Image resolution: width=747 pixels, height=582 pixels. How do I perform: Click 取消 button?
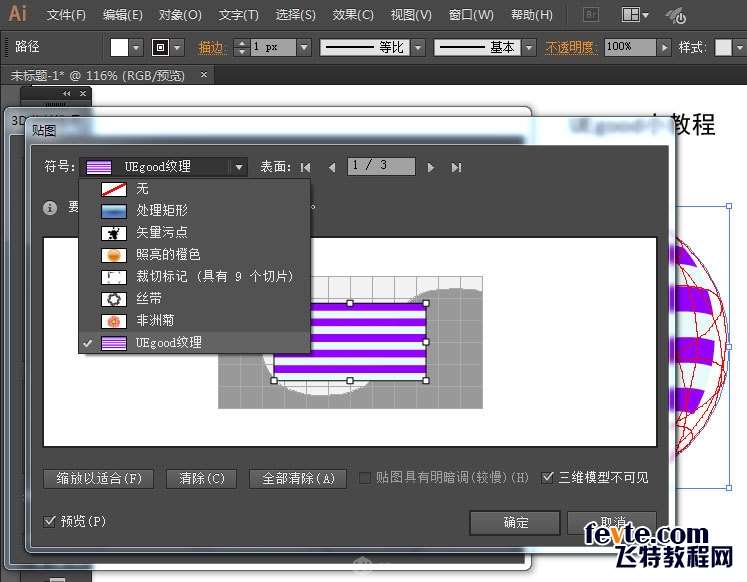click(x=613, y=522)
